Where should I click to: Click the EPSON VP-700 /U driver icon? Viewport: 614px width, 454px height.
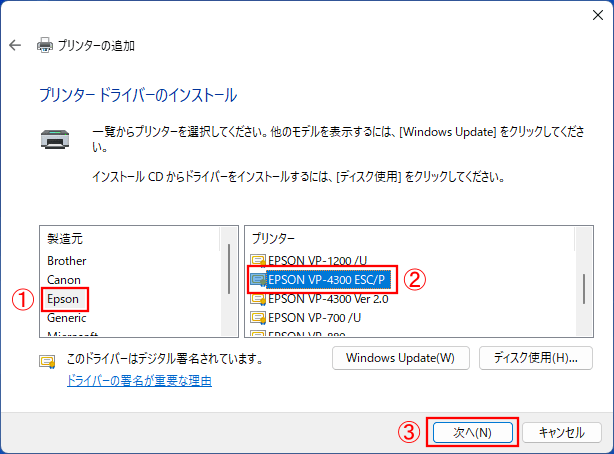pyautogui.click(x=258, y=318)
